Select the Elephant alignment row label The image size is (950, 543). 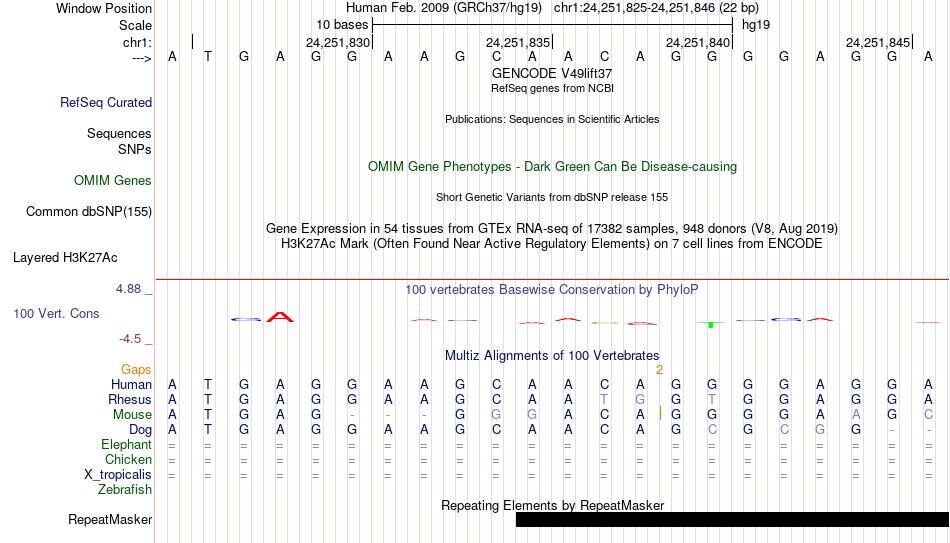pos(127,445)
